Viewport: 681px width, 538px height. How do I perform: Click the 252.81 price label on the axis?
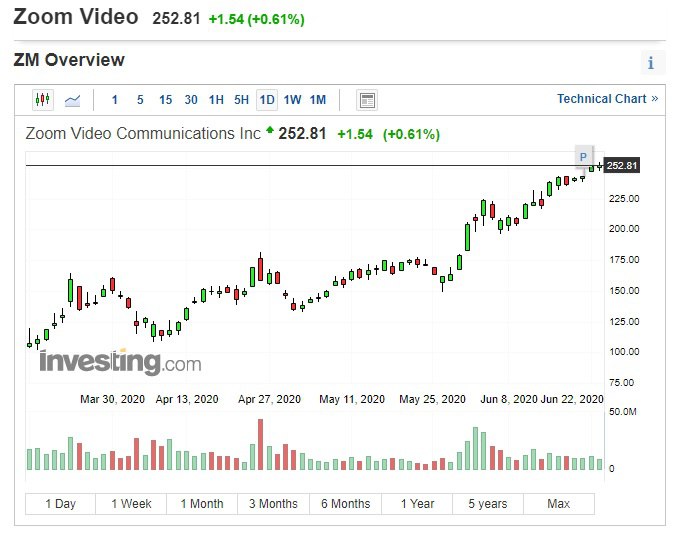pos(622,165)
